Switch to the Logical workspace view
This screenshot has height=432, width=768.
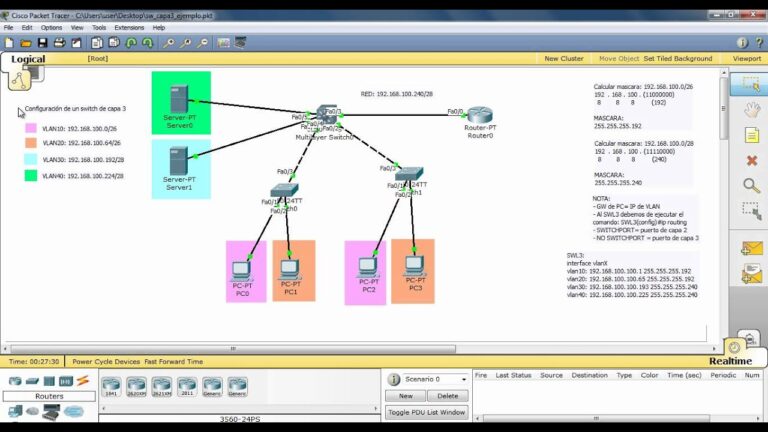[x=28, y=59]
